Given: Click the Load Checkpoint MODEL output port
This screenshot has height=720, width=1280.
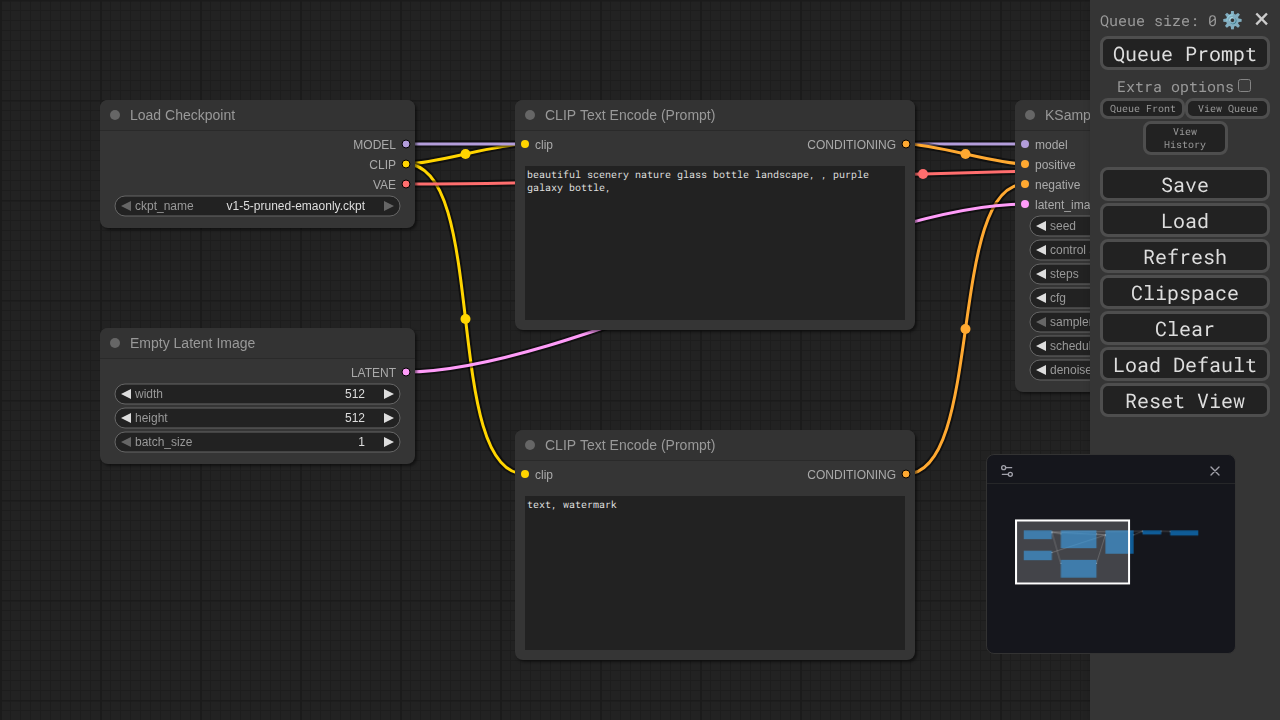Looking at the screenshot, I should click(x=406, y=144).
